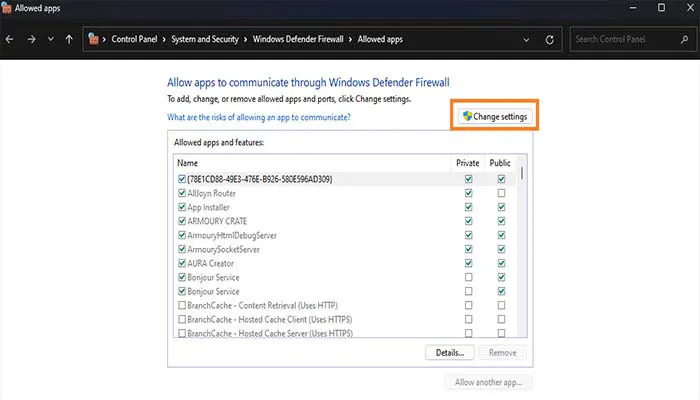Image resolution: width=700 pixels, height=400 pixels.
Task: Open the risks of allowing an app link
Action: tap(259, 117)
